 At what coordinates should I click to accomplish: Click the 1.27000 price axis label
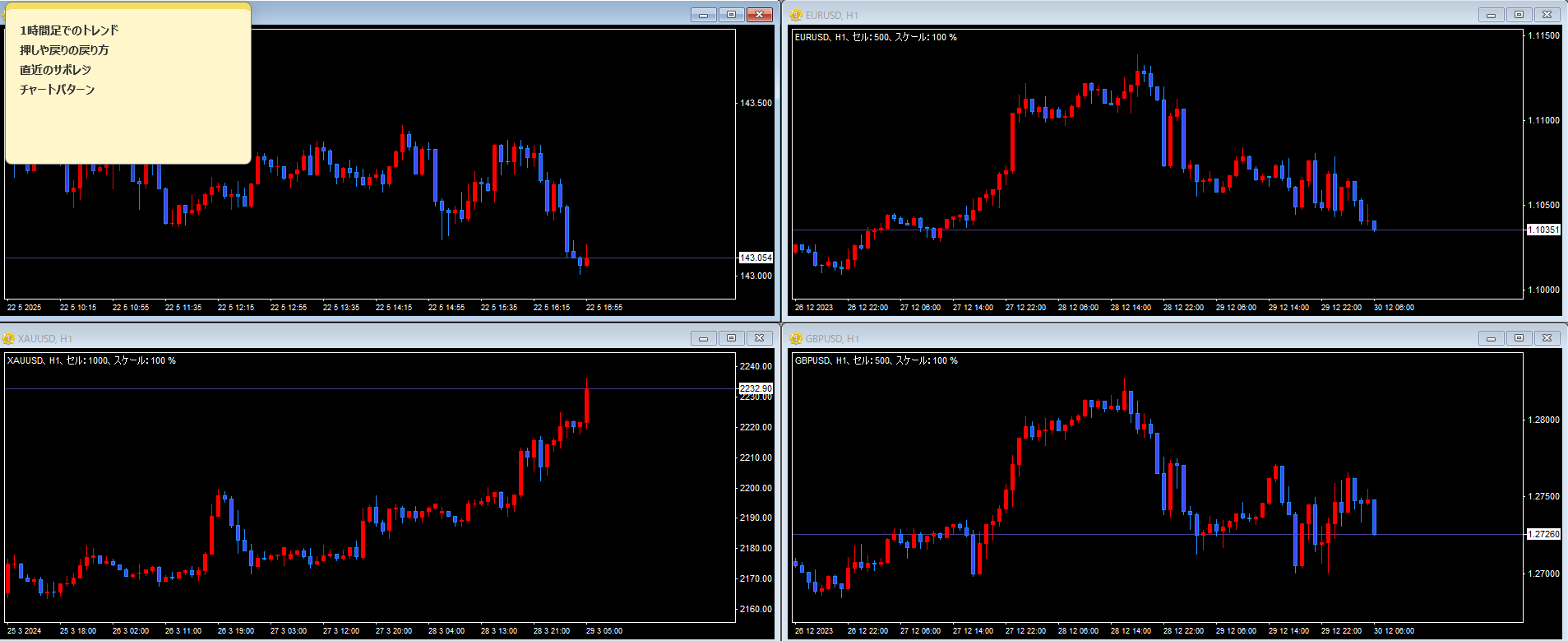click(1543, 574)
